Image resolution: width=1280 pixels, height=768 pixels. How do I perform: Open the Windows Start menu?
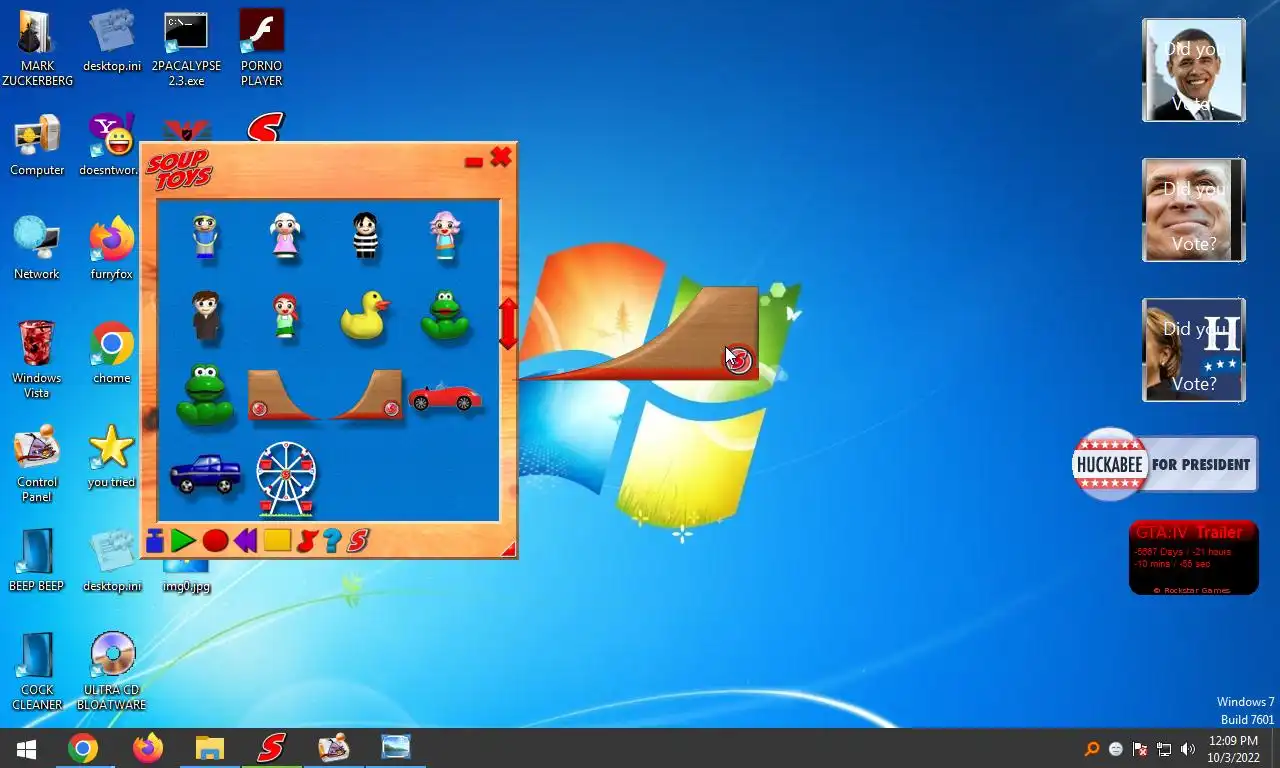(27, 748)
